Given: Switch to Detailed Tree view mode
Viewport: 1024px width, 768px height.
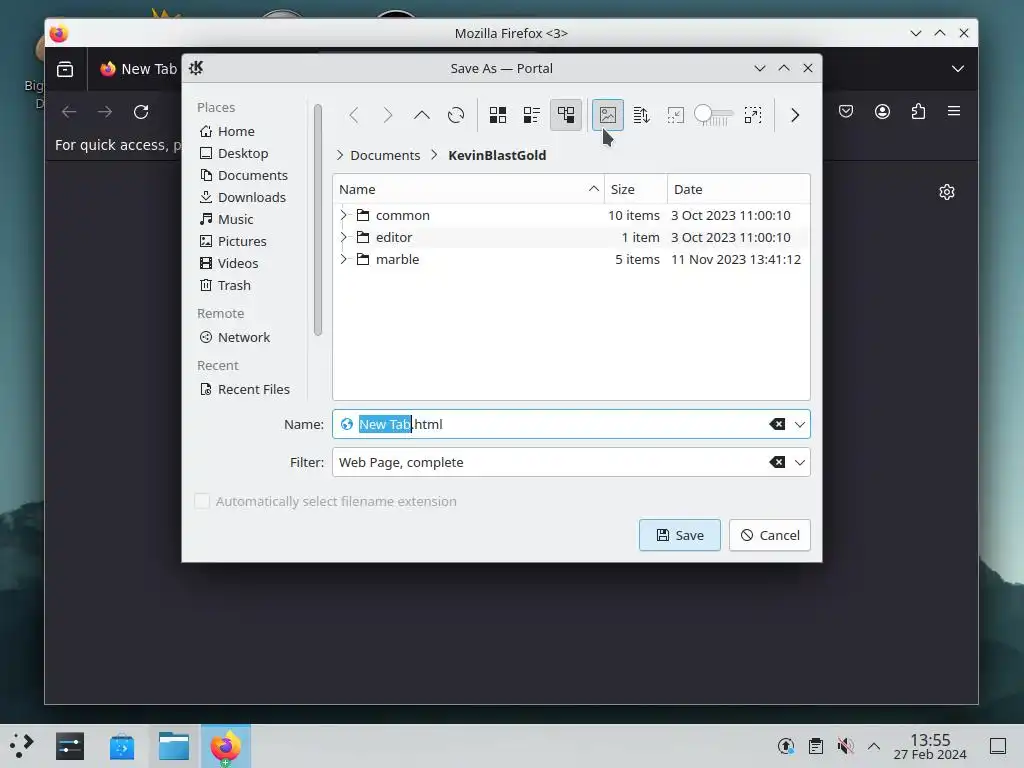Looking at the screenshot, I should [x=566, y=116].
